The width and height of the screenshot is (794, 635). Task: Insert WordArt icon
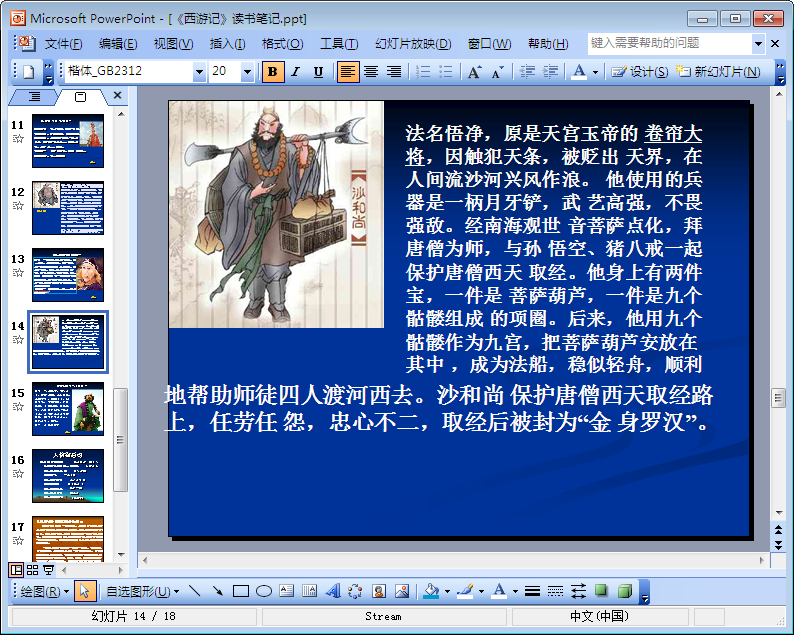tap(333, 591)
